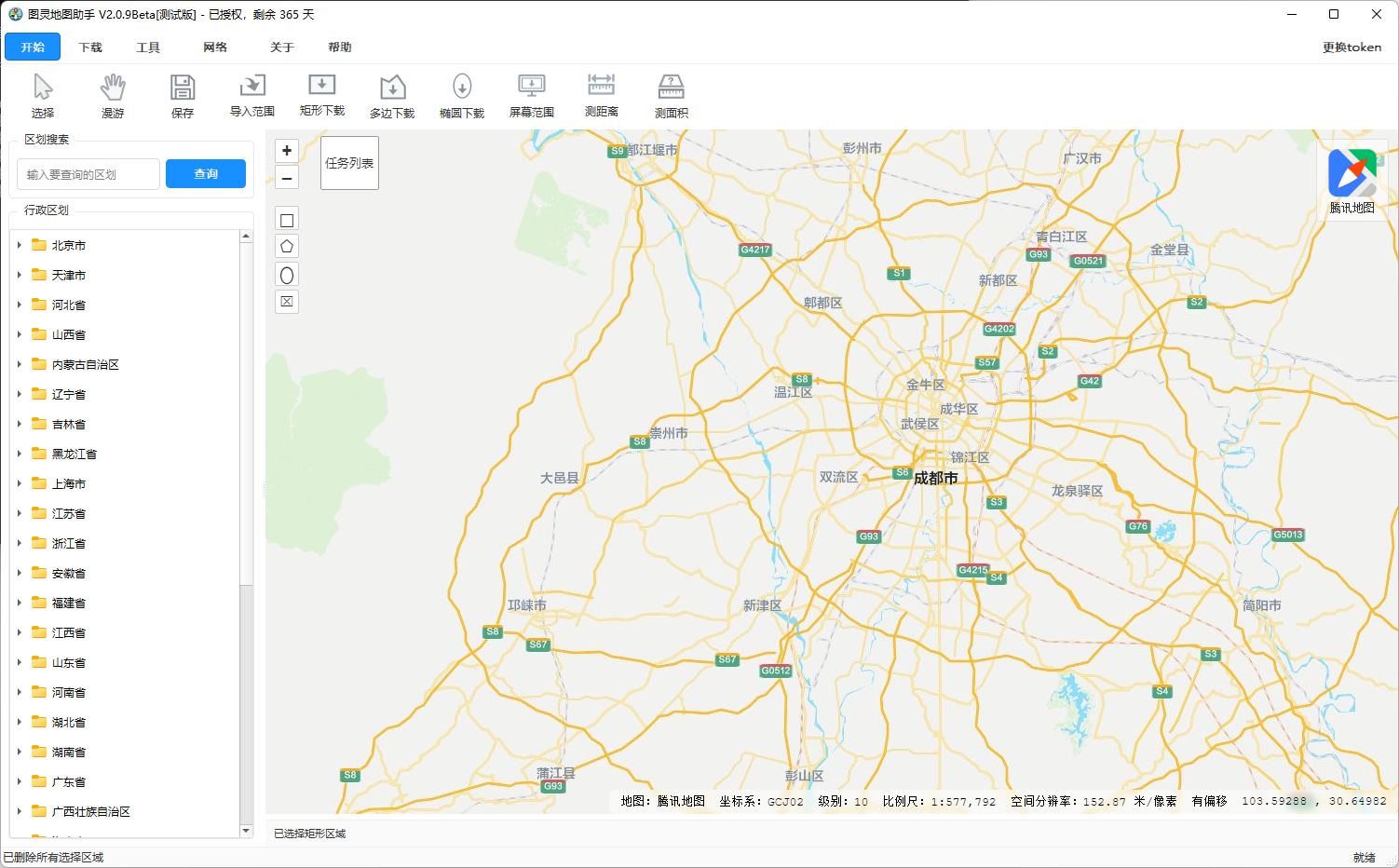Click the 测面积 measure area tool

pos(672,95)
